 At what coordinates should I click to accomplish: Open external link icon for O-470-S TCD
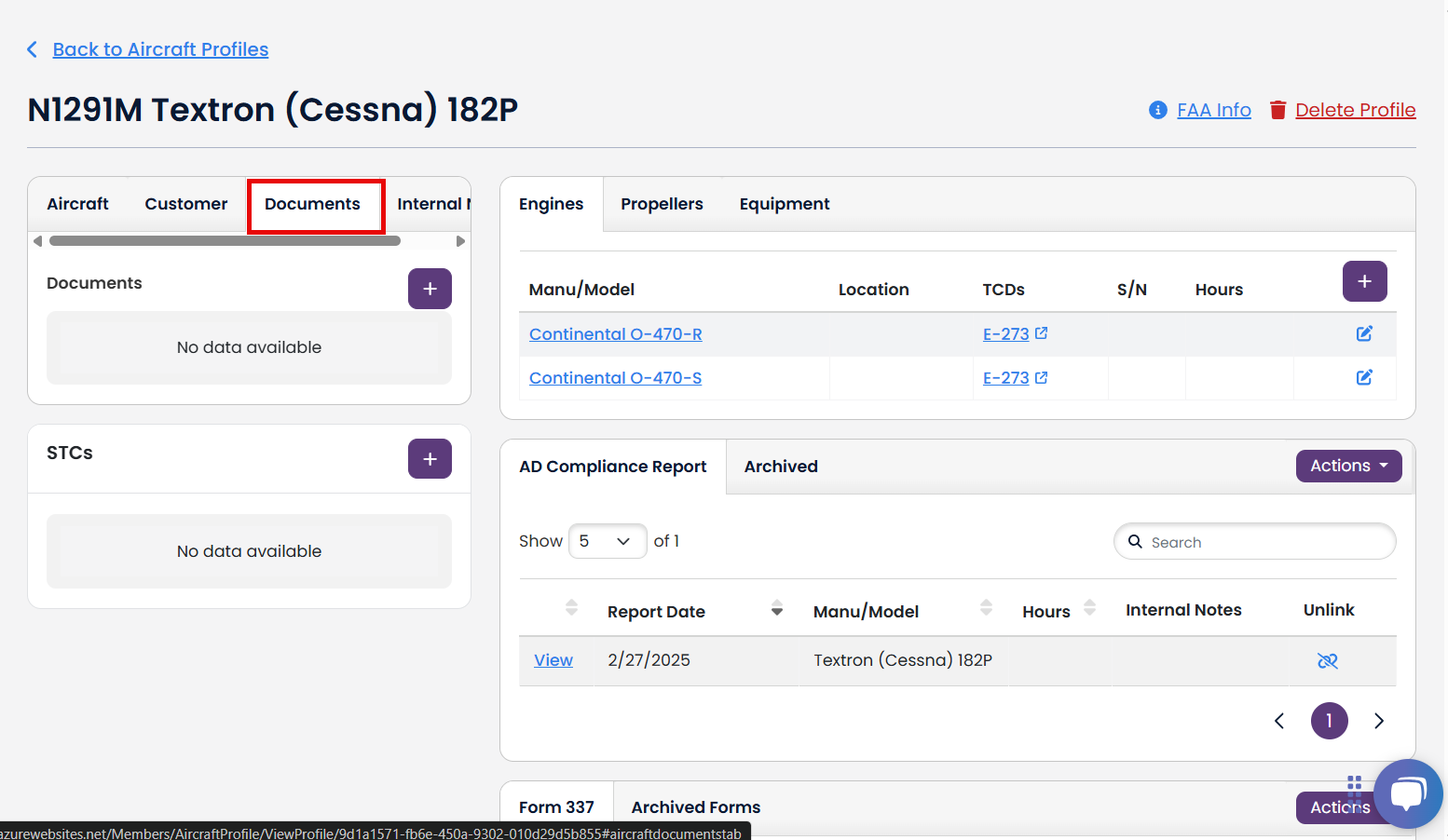[x=1042, y=377]
